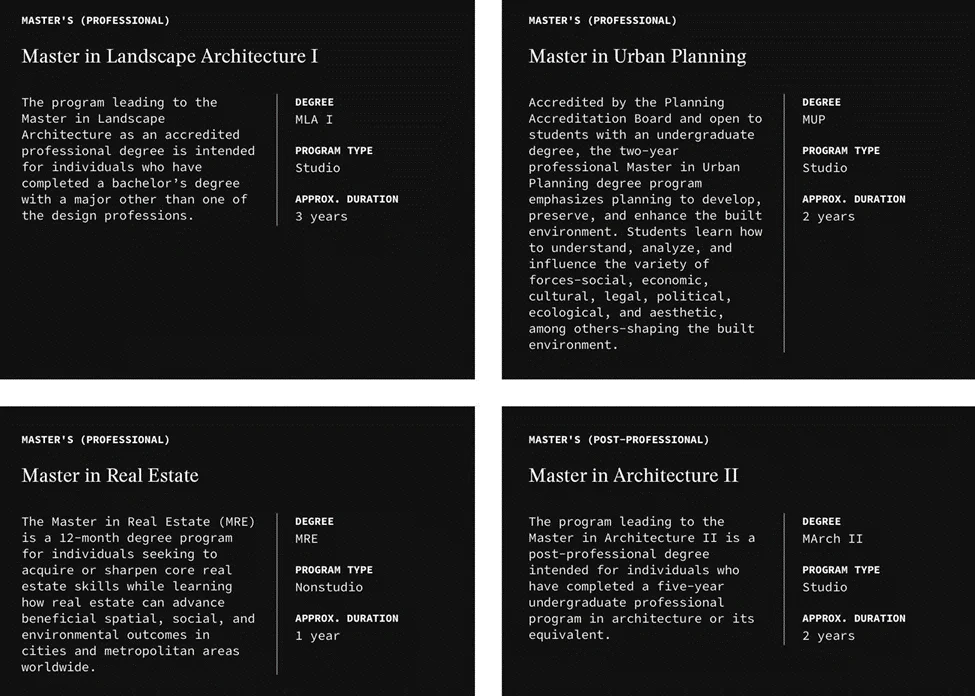Click the MLA I degree value
This screenshot has width=975, height=696.
point(314,120)
